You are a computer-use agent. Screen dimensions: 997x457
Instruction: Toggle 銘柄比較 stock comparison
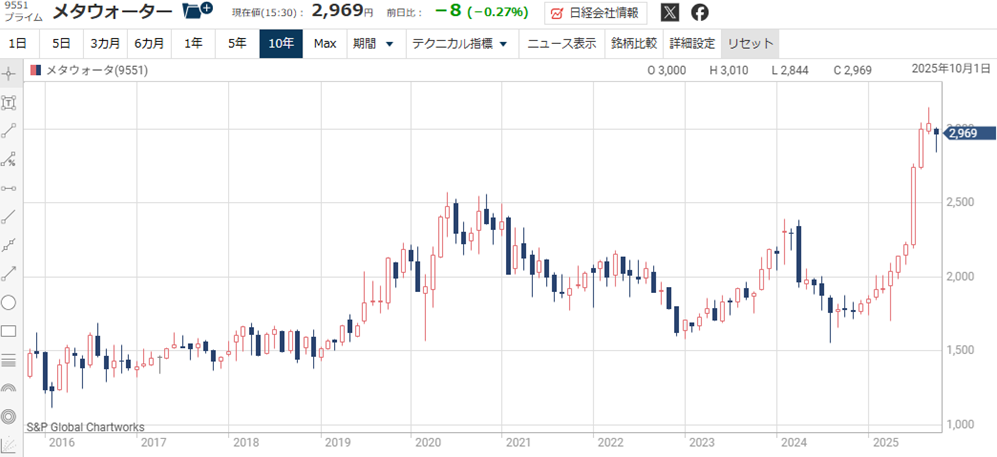[633, 44]
